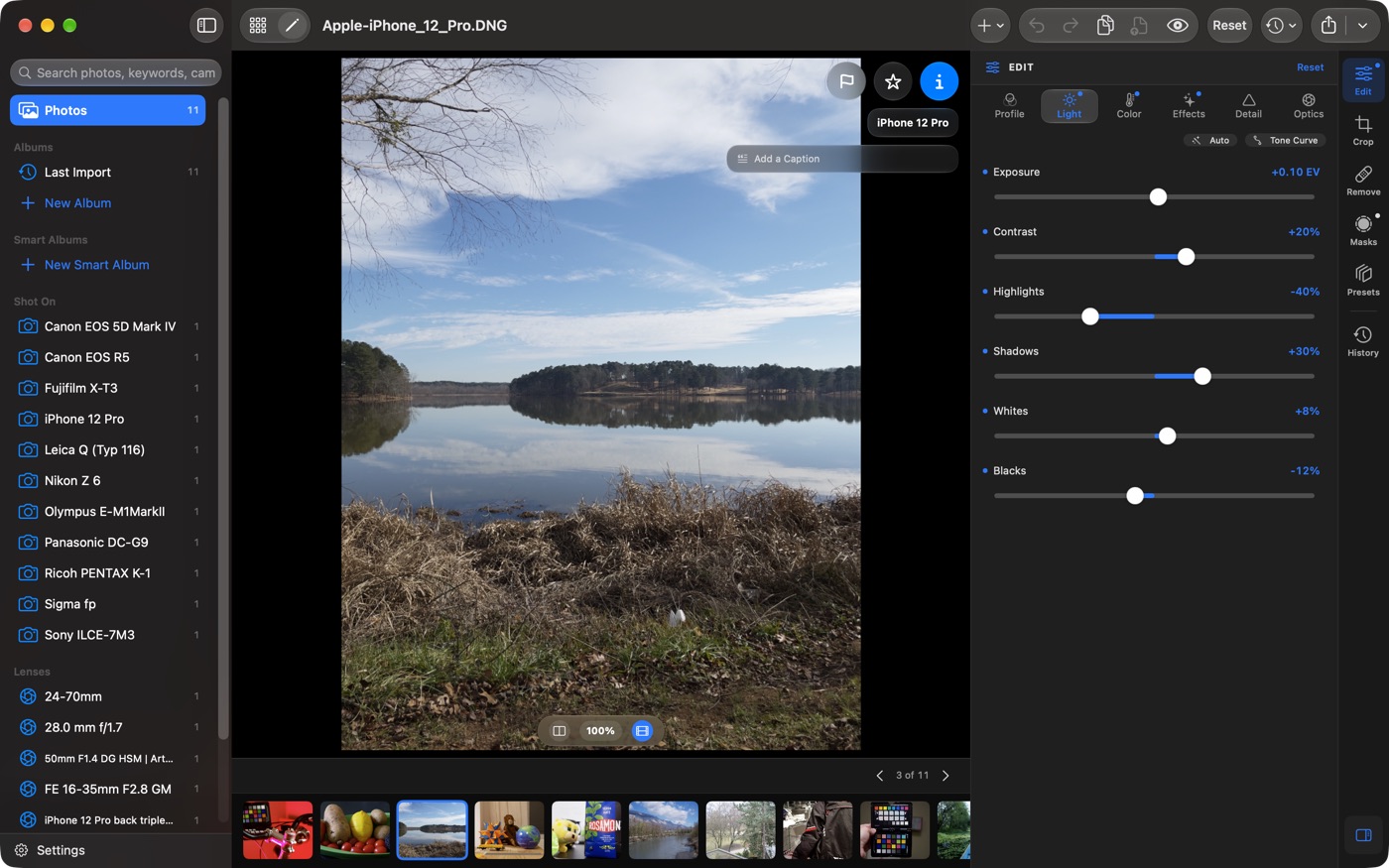Screen dimensions: 1389x868
Task: Open the Edit tool in right rail
Action: click(1363, 80)
